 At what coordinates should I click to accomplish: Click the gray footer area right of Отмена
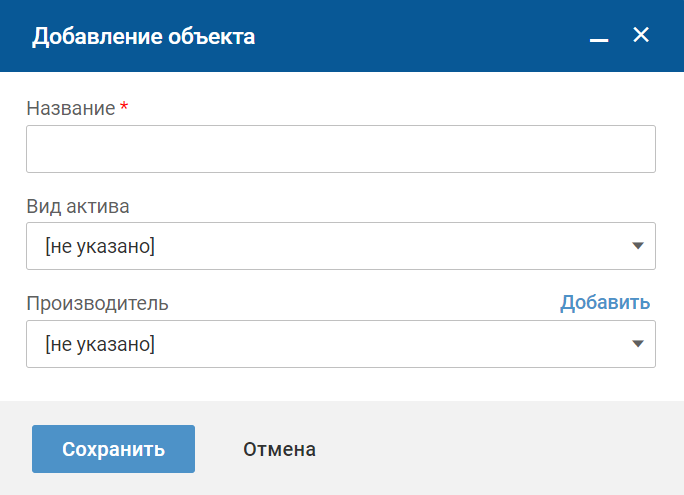click(x=500, y=449)
